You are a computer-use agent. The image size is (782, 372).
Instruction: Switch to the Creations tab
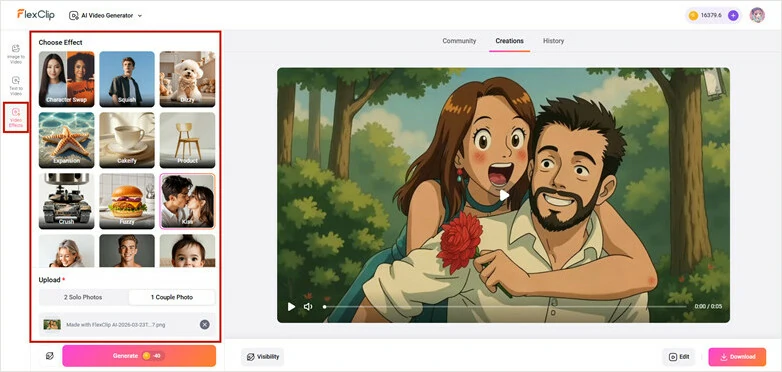coord(509,41)
